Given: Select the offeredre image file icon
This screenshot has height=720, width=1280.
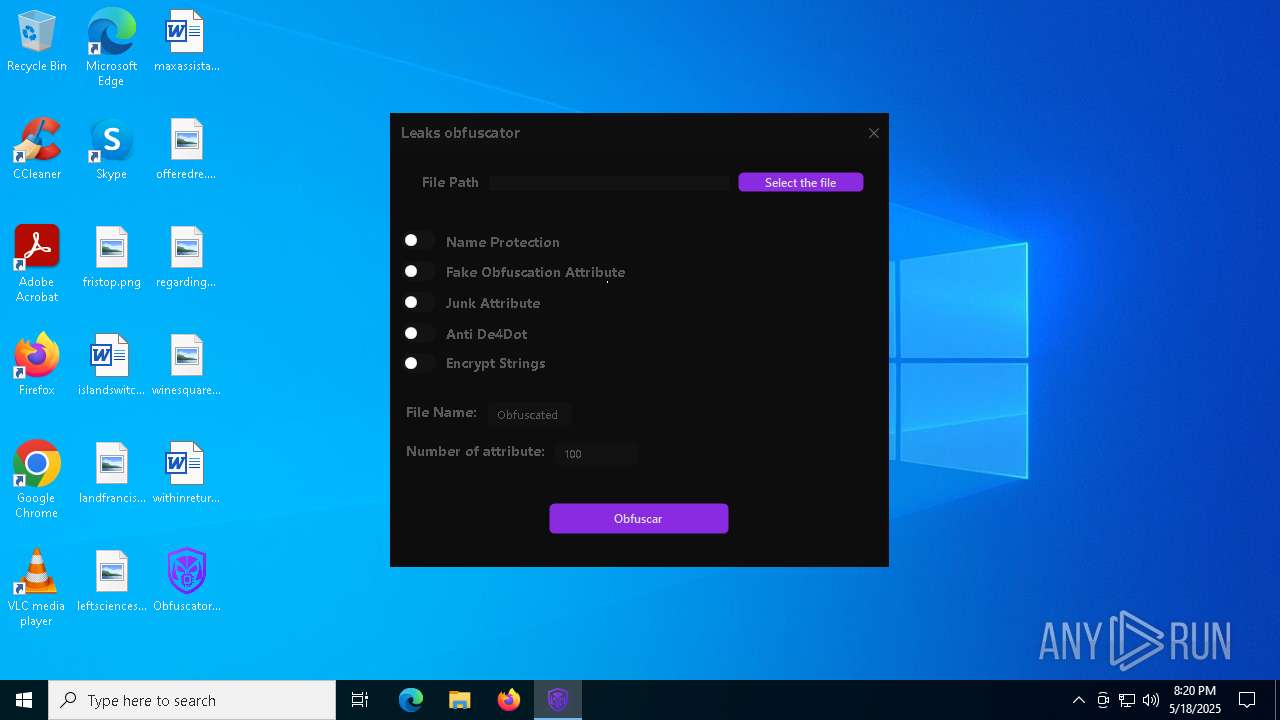Looking at the screenshot, I should coord(186,150).
